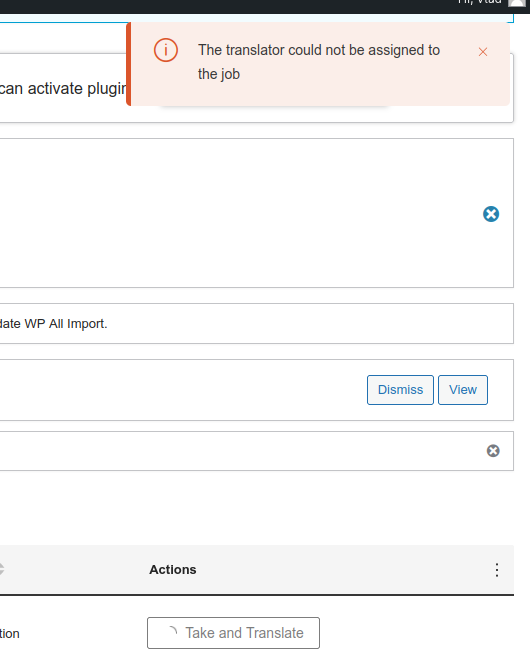Dismiss the notice with the grey circled X

click(x=493, y=451)
